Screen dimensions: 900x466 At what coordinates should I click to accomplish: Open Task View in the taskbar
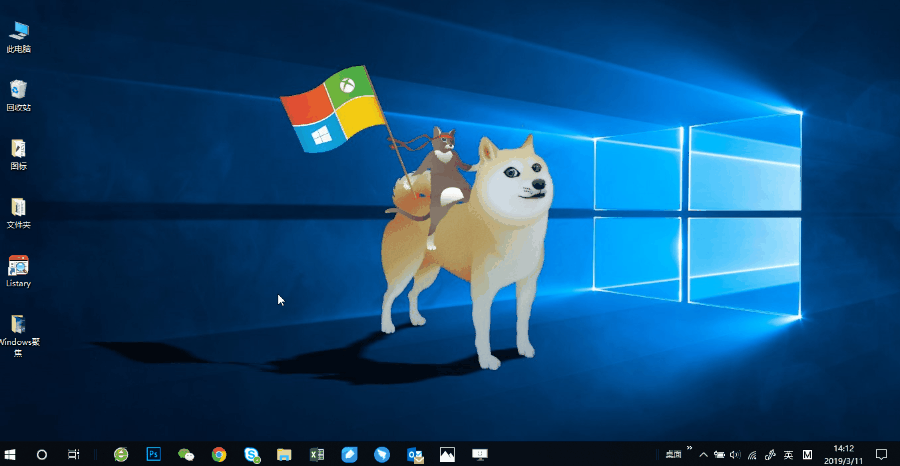[x=73, y=455]
